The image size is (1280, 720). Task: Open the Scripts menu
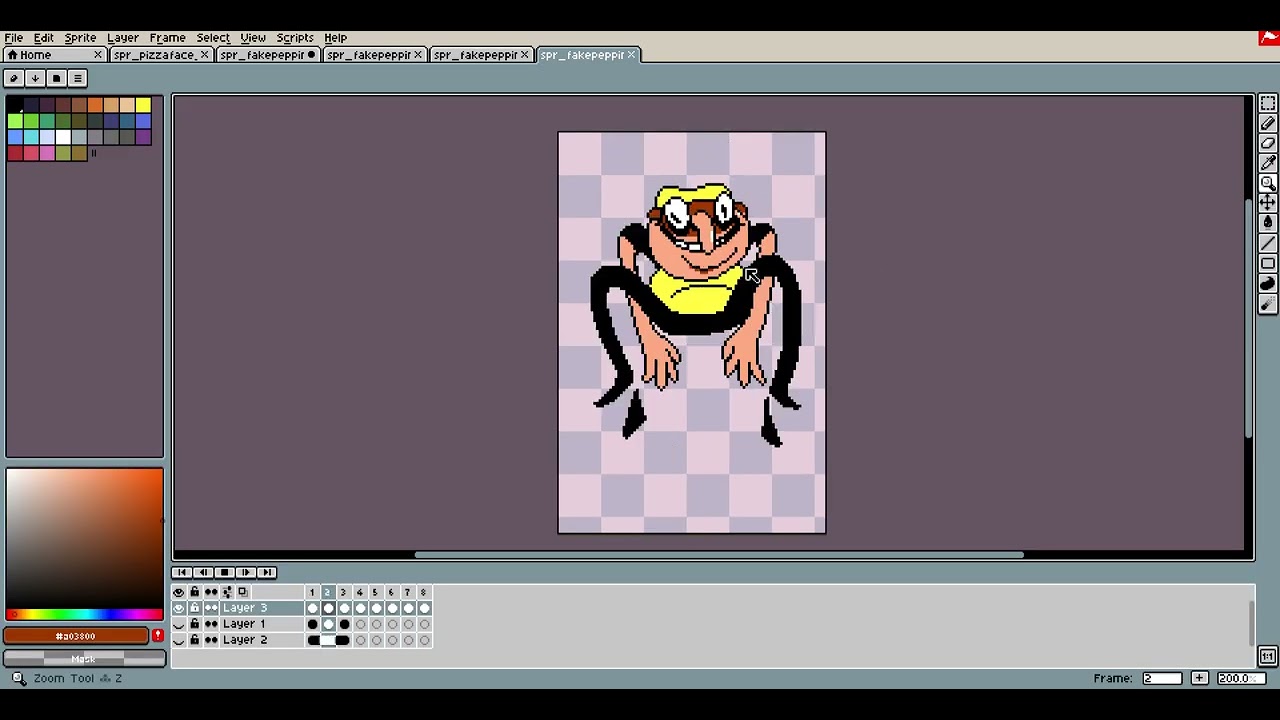(x=295, y=37)
